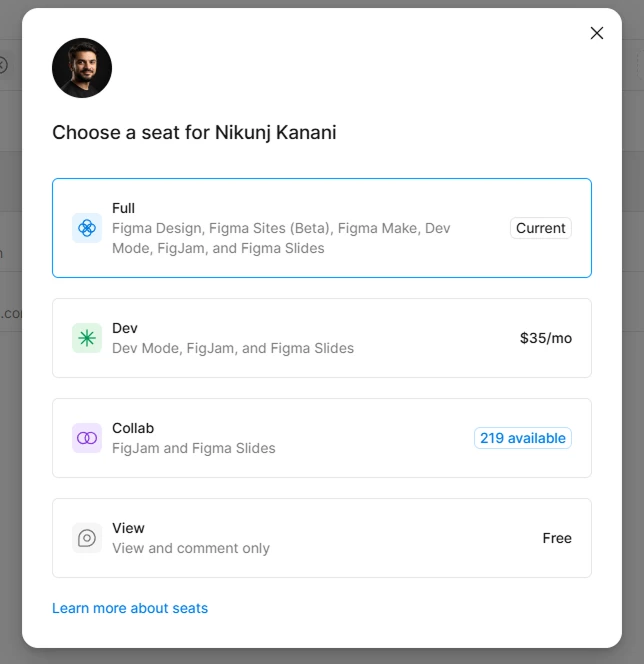Click the 219 available badge
Image resolution: width=644 pixels, height=664 pixels.
pos(523,438)
